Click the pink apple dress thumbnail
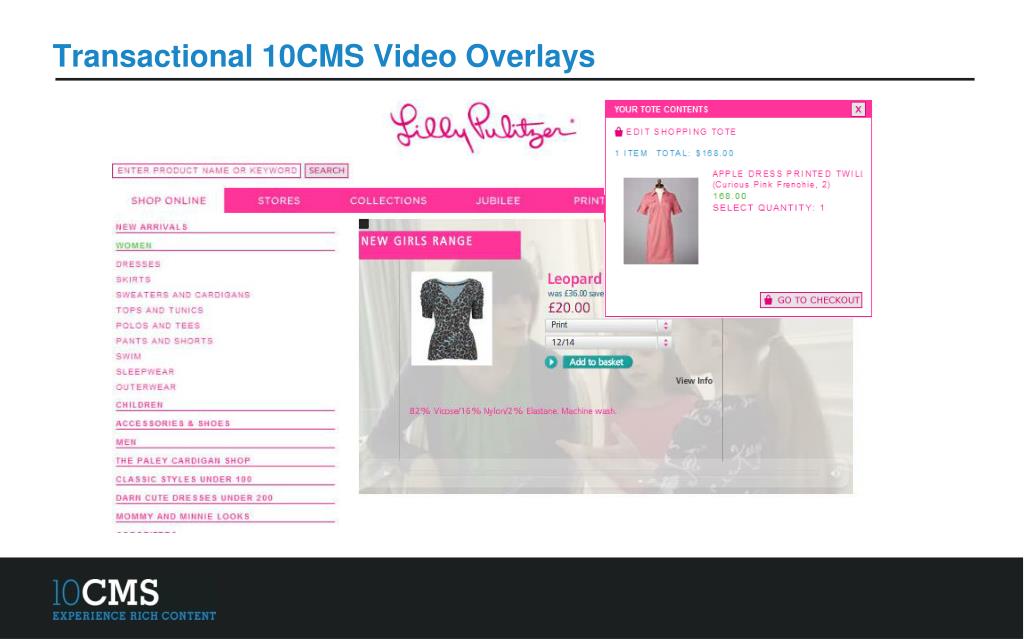The height and width of the screenshot is (639, 1024). (x=660, y=221)
